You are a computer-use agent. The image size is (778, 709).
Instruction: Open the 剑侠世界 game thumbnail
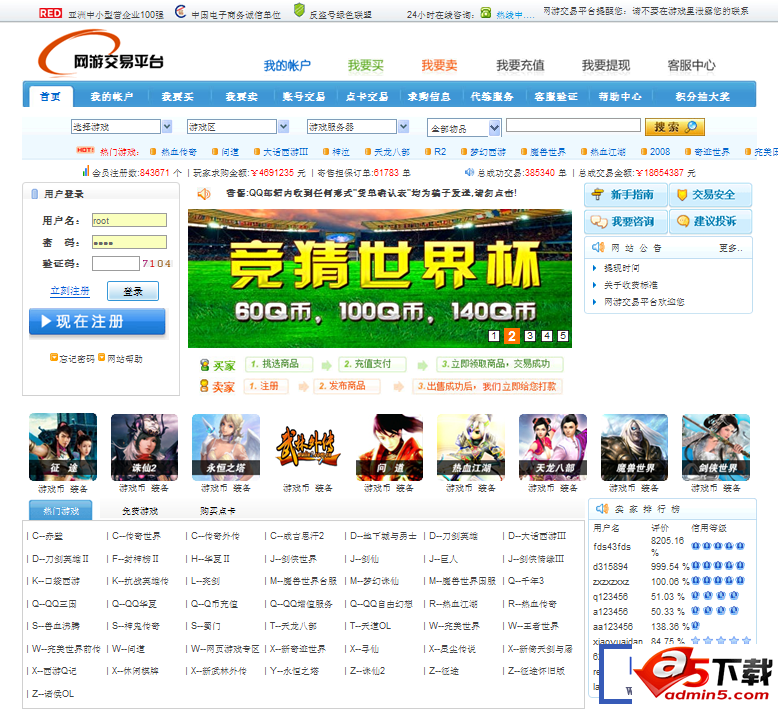(716, 447)
